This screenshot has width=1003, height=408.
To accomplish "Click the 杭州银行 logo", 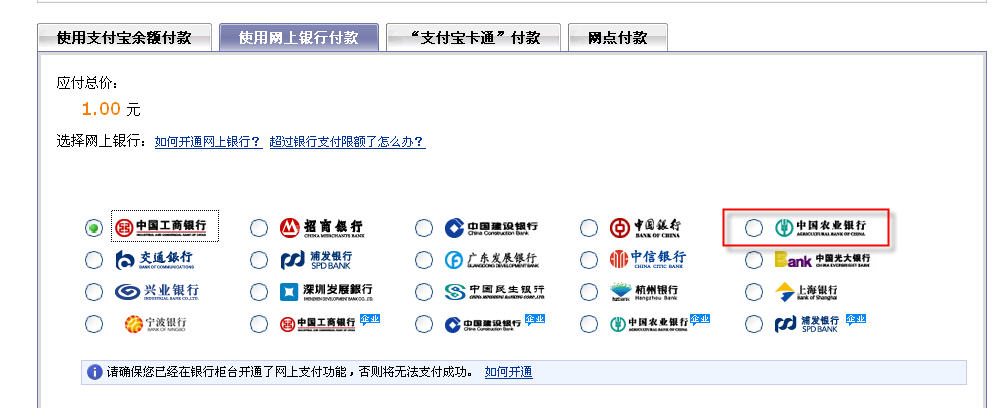I will [x=644, y=292].
